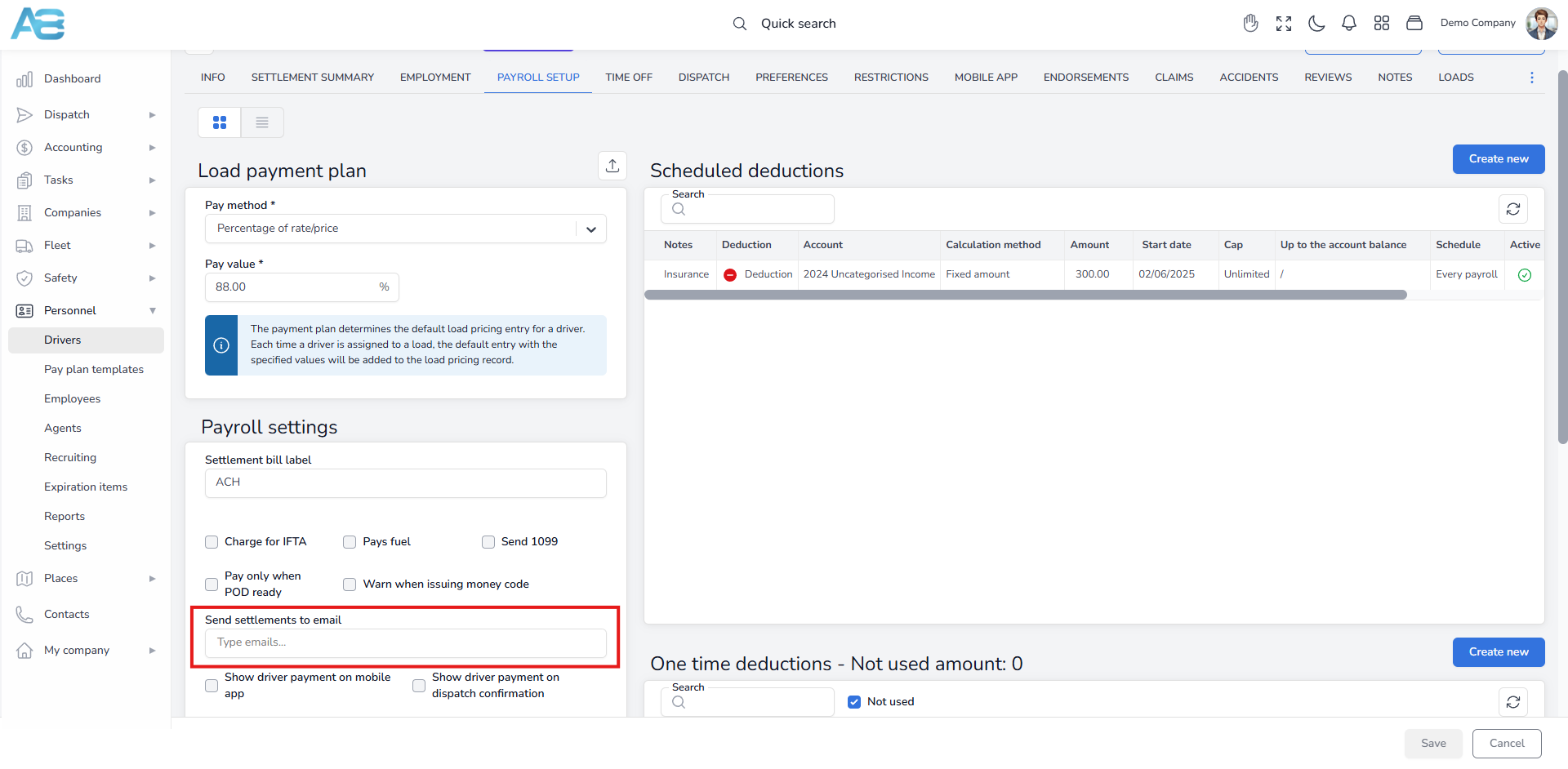Go to the TIME OFF tab
Viewport: 1568px width, 769px height.
pos(629,78)
